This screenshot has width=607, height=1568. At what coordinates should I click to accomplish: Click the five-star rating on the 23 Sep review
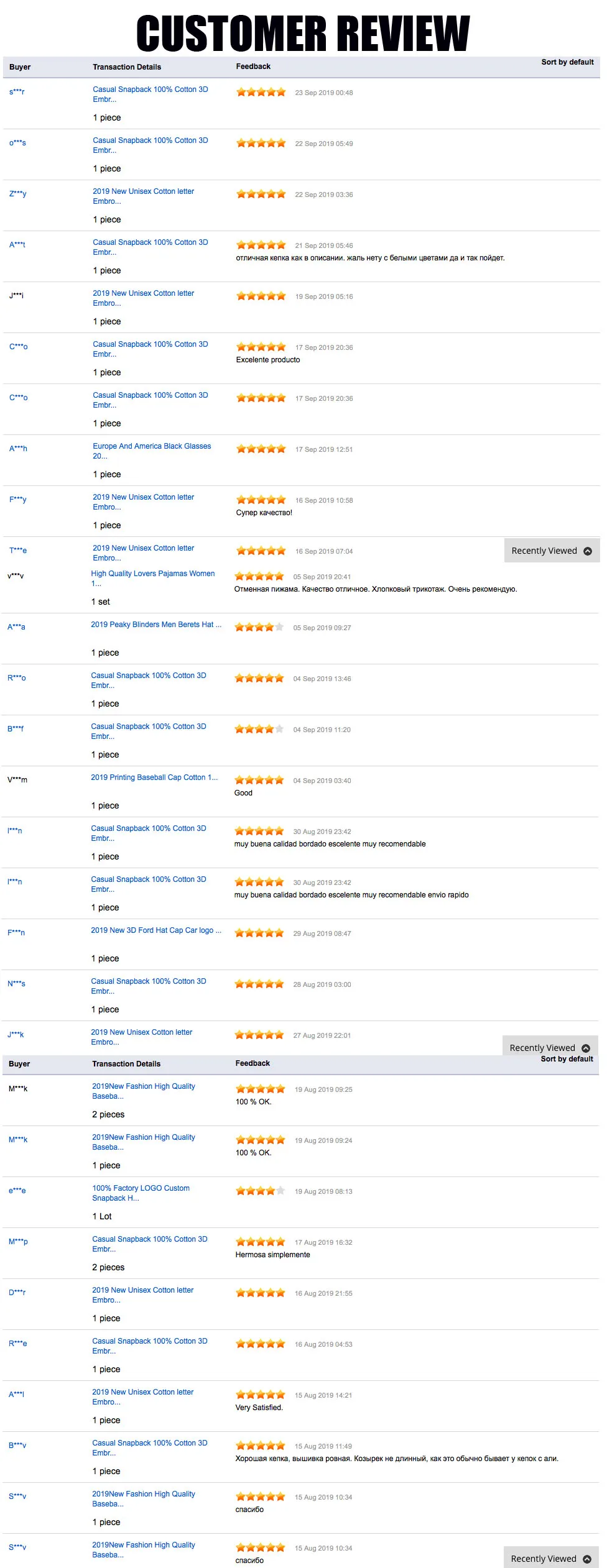(x=261, y=91)
